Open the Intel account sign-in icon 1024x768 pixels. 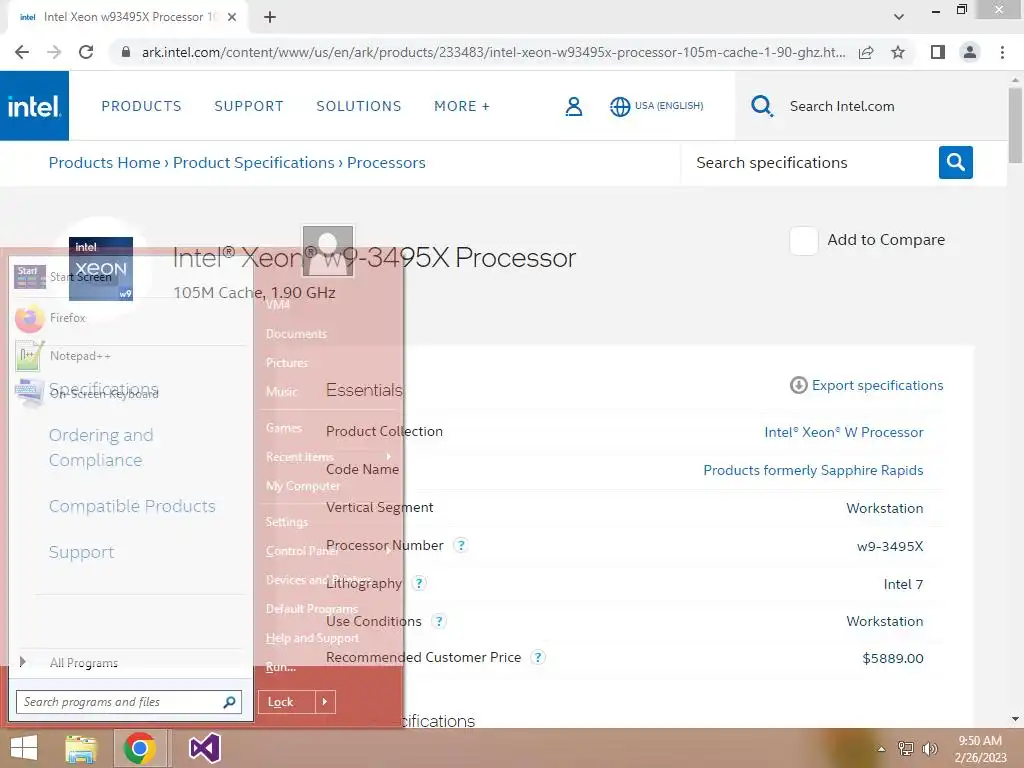coord(573,106)
